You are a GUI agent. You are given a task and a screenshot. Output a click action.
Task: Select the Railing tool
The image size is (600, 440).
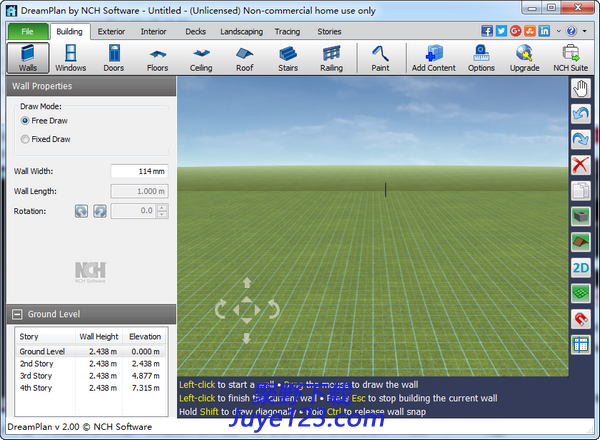pyautogui.click(x=332, y=58)
